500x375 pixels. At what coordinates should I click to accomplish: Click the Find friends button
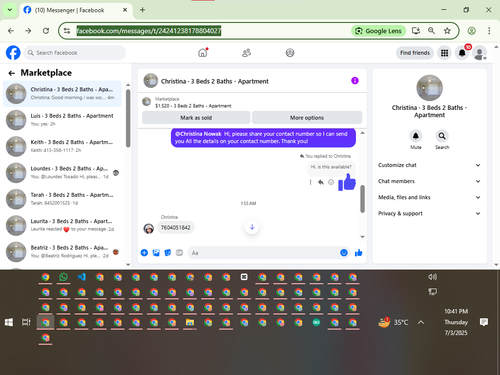(x=415, y=53)
